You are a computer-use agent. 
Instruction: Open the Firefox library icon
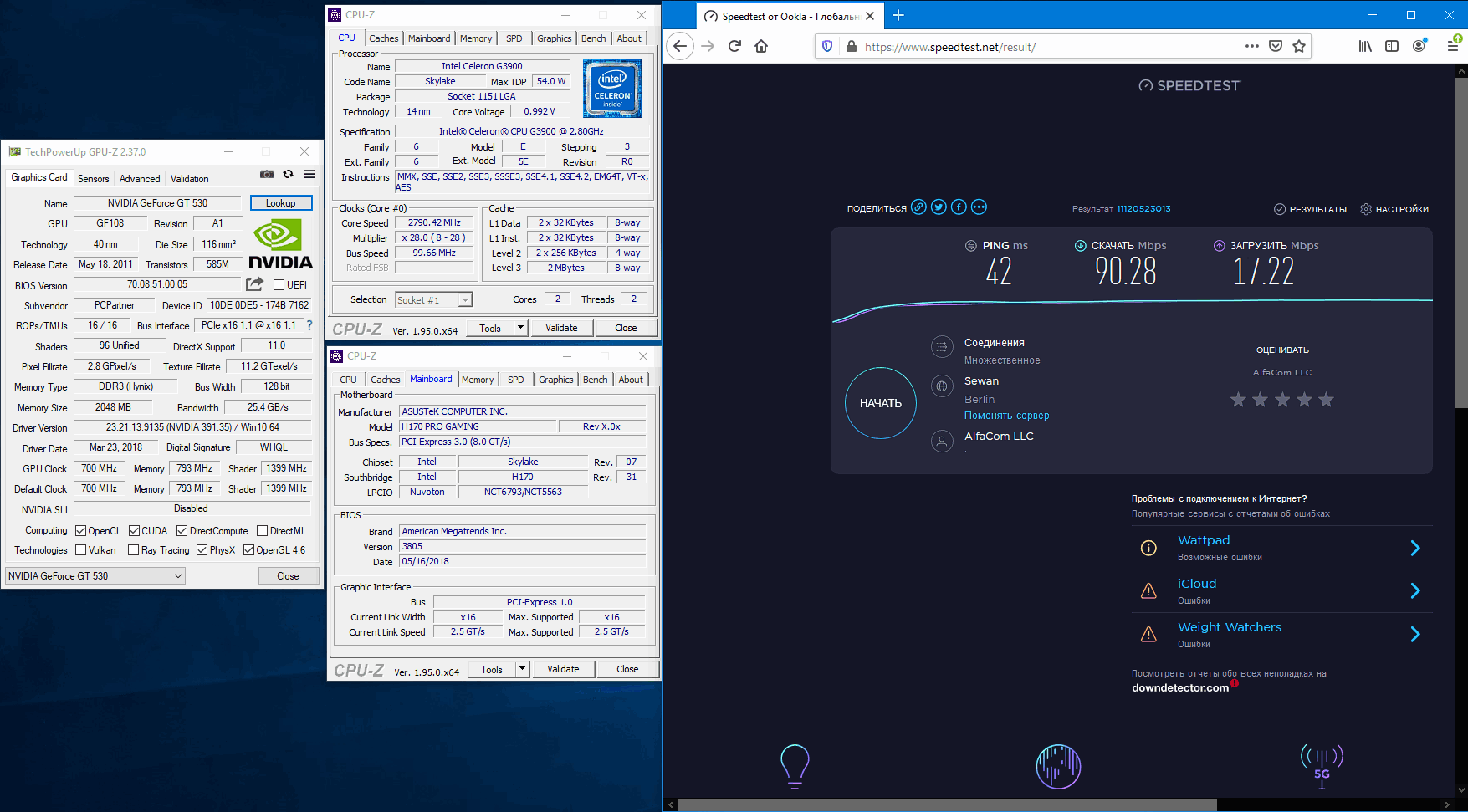point(1365,47)
